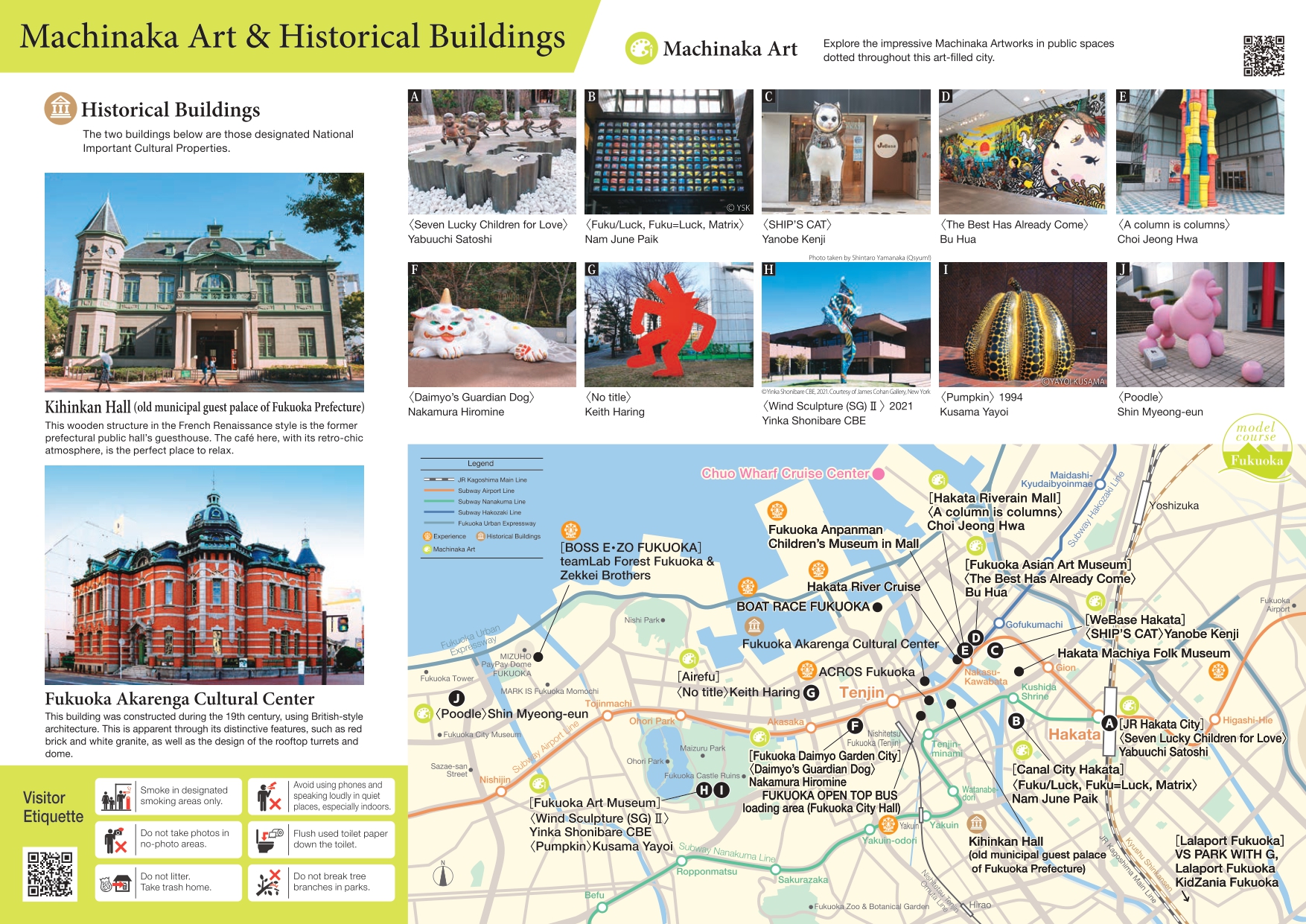1306x924 pixels.
Task: Click the Historical Buildings museum icon
Action: click(x=60, y=109)
